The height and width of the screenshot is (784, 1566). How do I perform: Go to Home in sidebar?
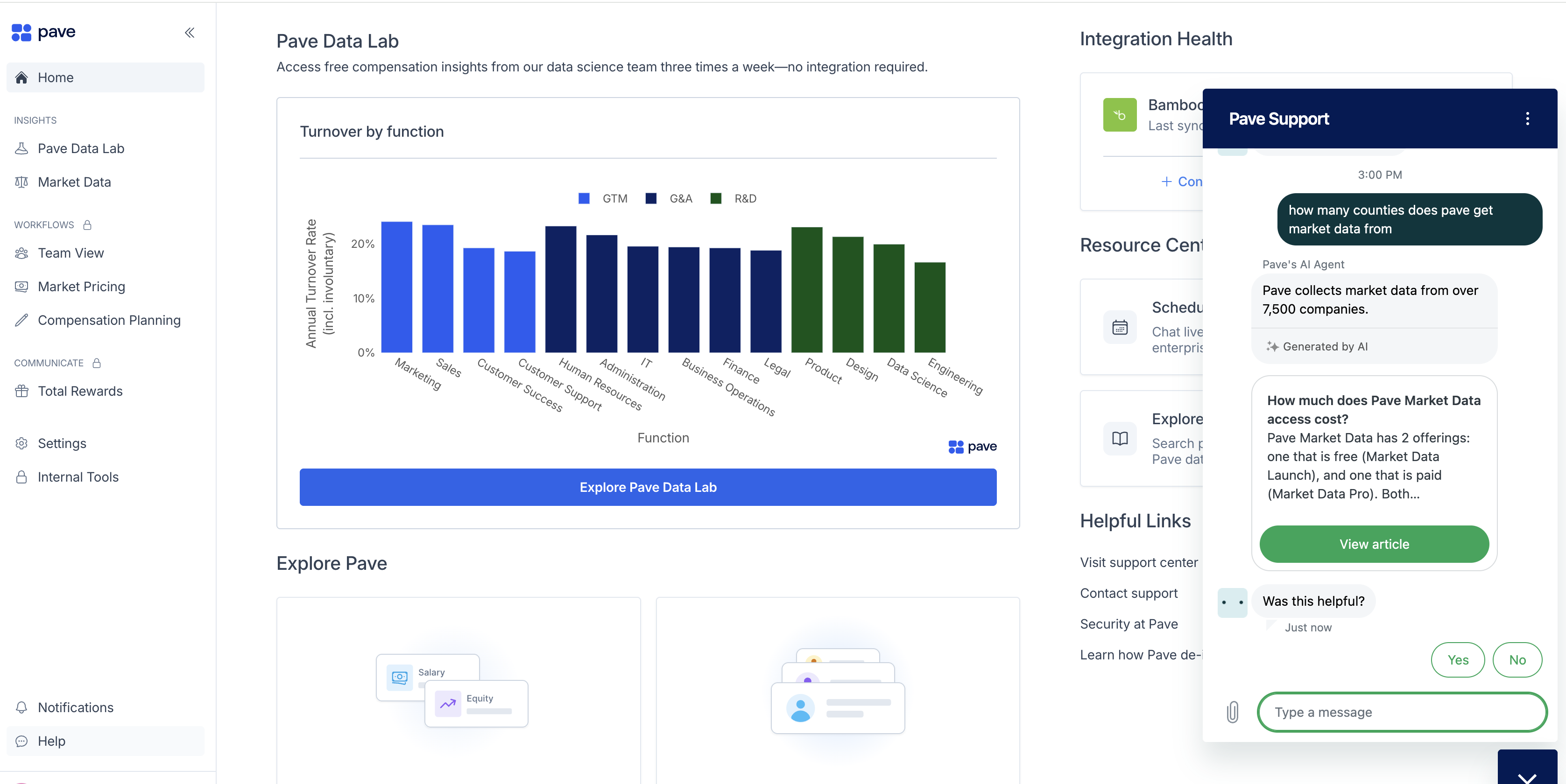click(x=105, y=78)
